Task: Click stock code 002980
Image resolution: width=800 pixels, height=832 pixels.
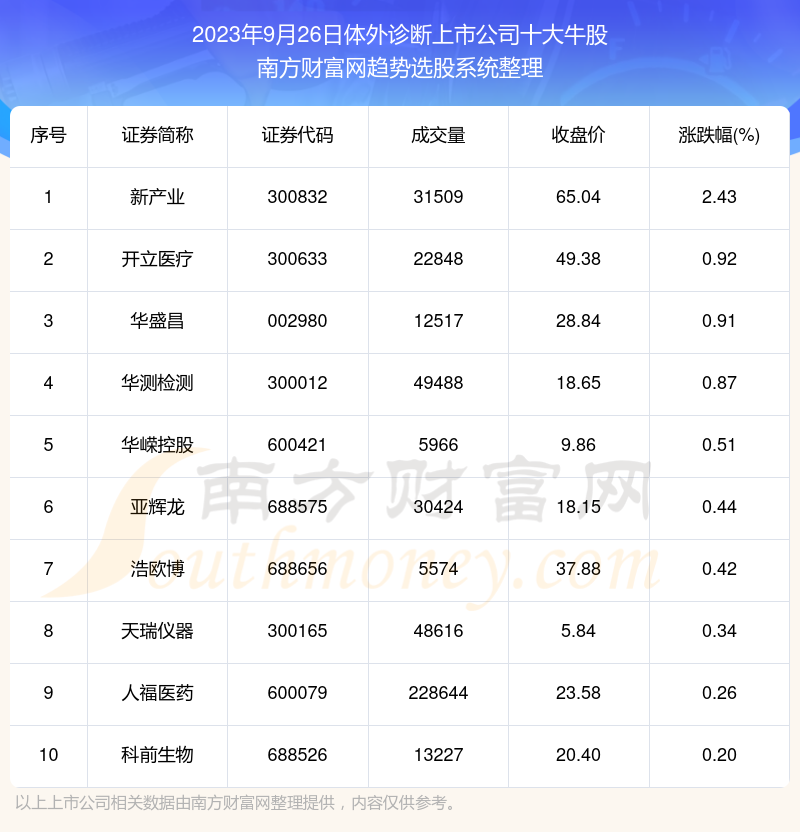Action: (297, 321)
